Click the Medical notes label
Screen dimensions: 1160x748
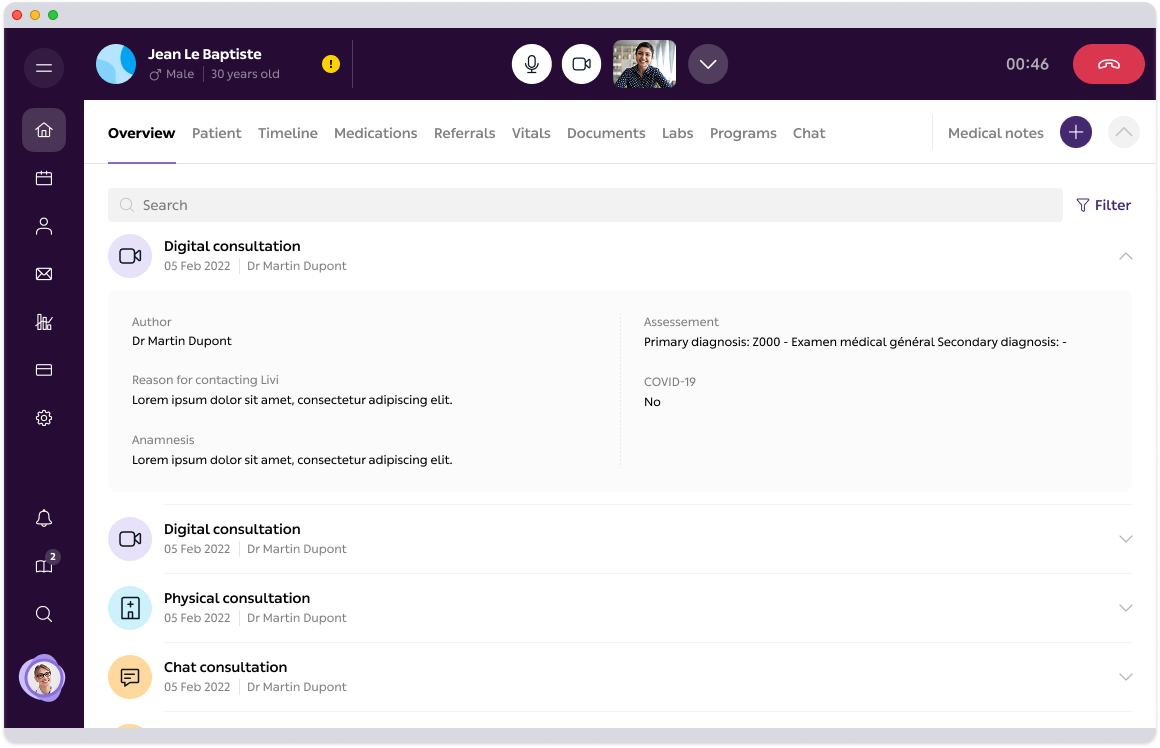[996, 133]
